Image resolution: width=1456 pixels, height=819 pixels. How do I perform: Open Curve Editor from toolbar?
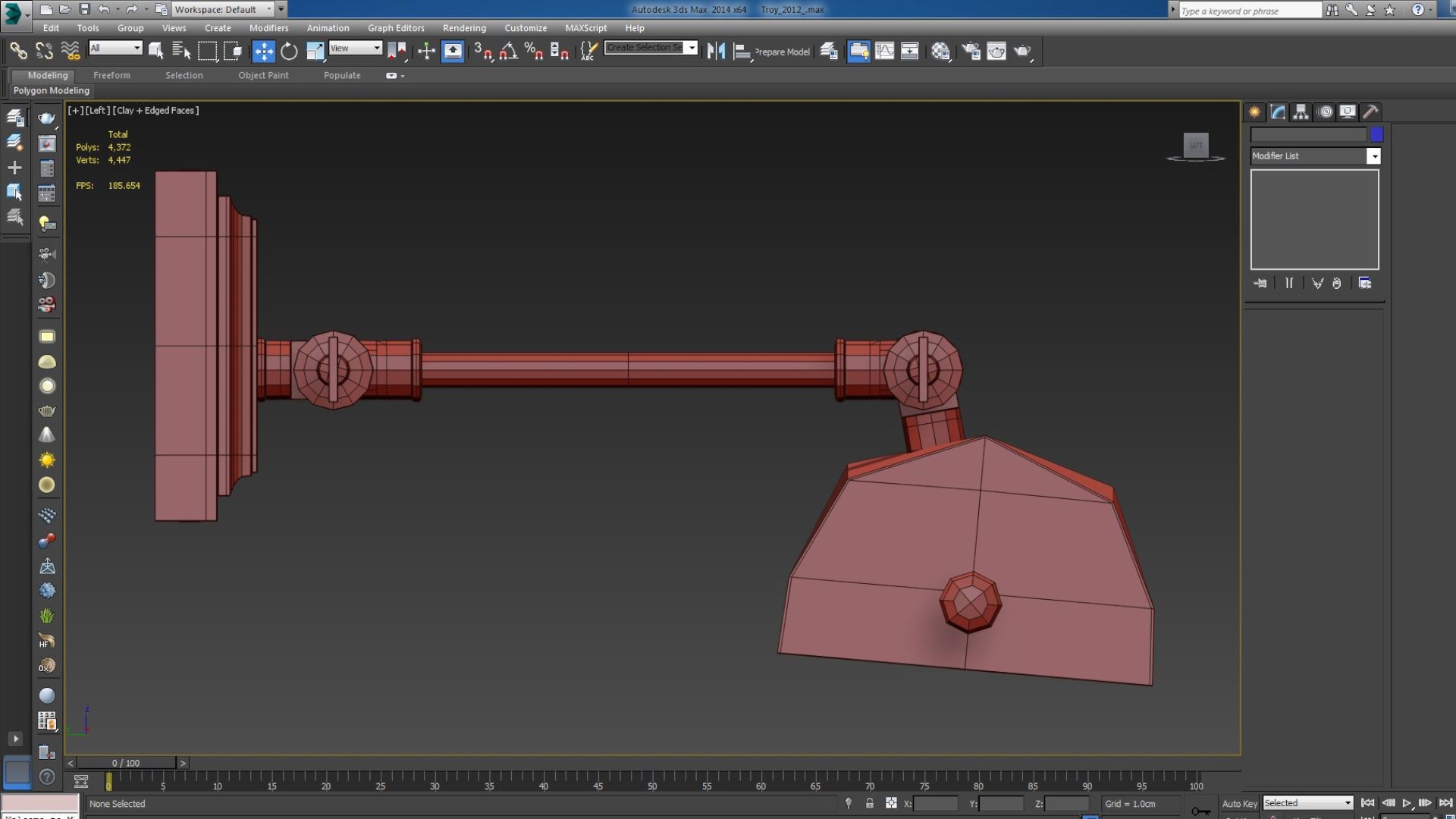[884, 51]
